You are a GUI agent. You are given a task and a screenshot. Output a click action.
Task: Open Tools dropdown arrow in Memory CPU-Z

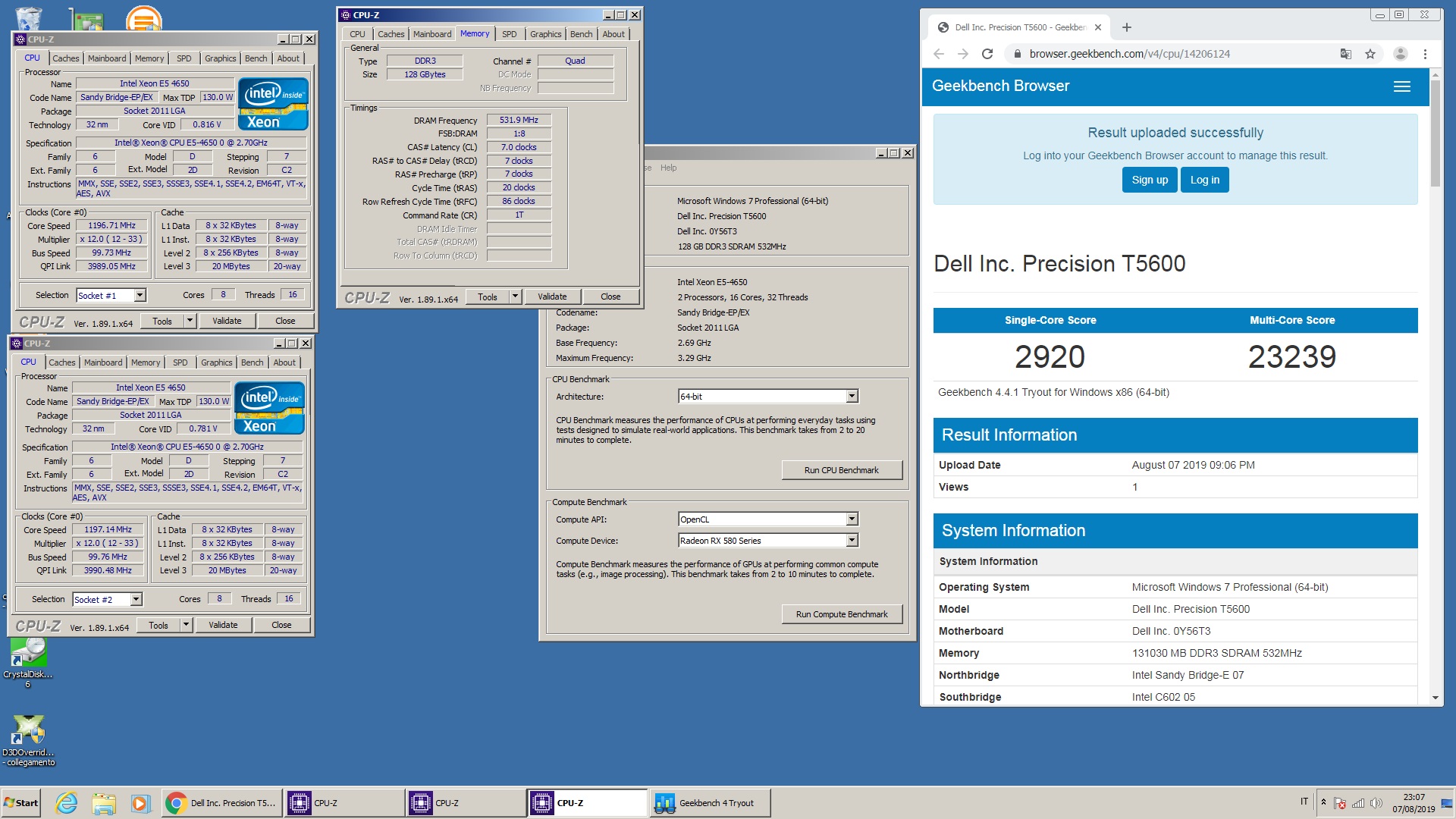pos(515,297)
